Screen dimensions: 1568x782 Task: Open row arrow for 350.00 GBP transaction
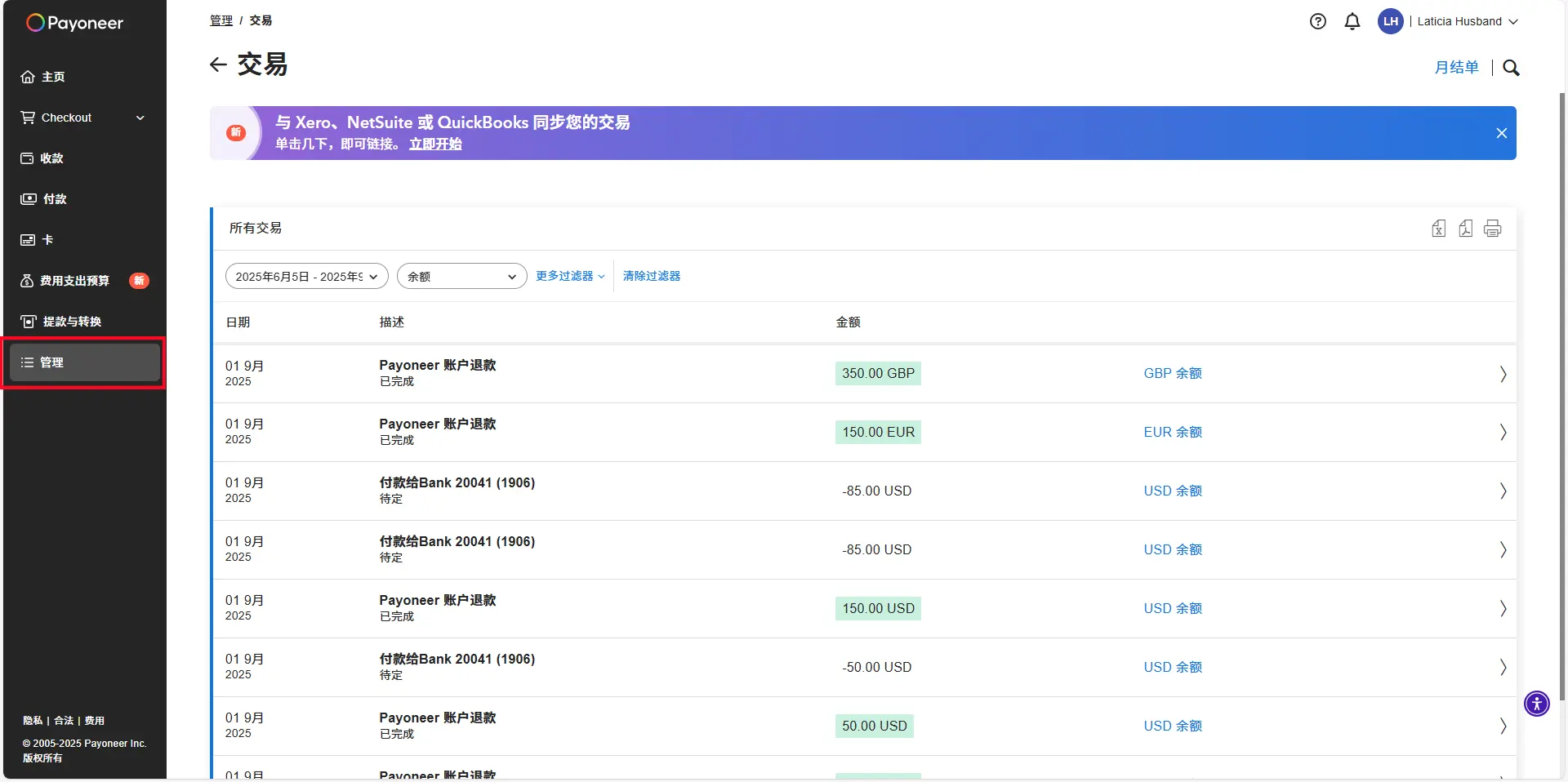pyautogui.click(x=1503, y=374)
